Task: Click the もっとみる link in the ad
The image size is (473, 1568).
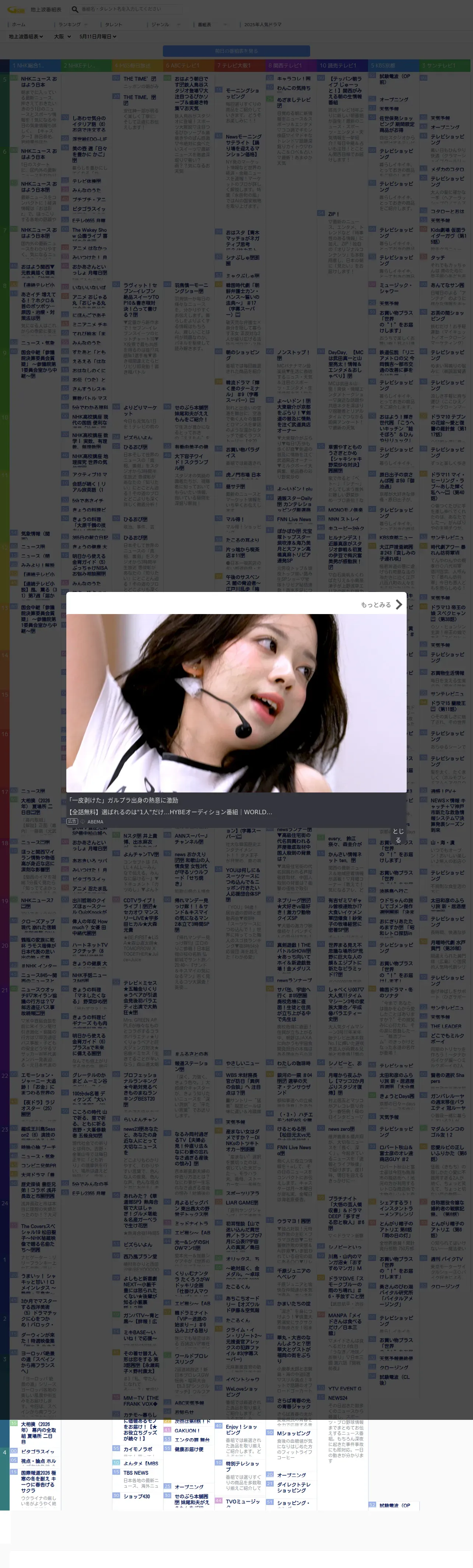Action: 376,604
